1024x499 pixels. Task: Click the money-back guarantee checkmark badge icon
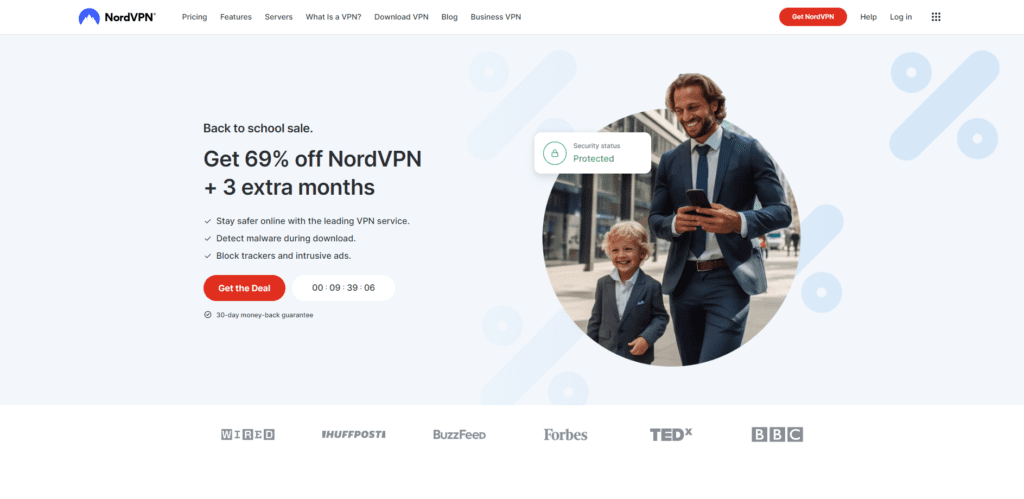tap(208, 315)
